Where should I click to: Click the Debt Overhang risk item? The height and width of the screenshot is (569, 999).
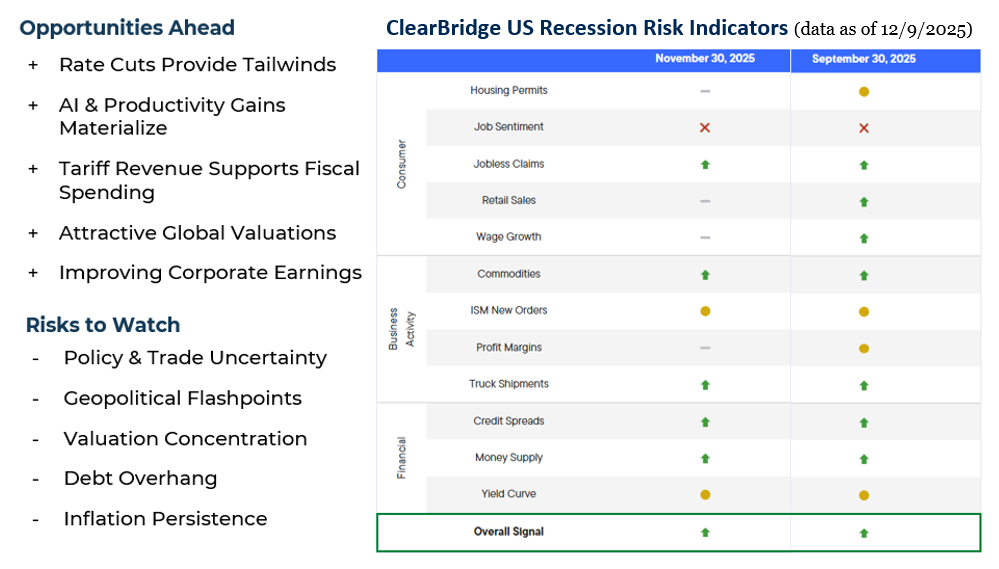140,478
